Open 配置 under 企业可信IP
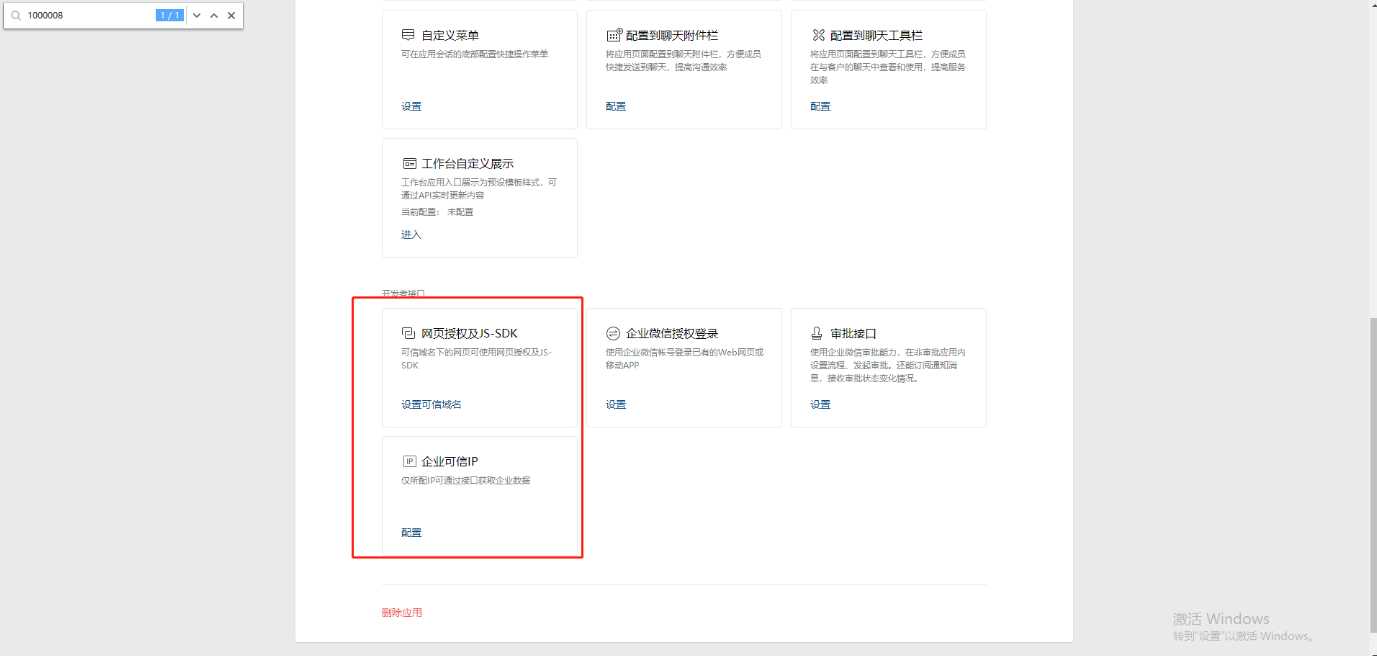This screenshot has height=656, width=1377. click(411, 532)
